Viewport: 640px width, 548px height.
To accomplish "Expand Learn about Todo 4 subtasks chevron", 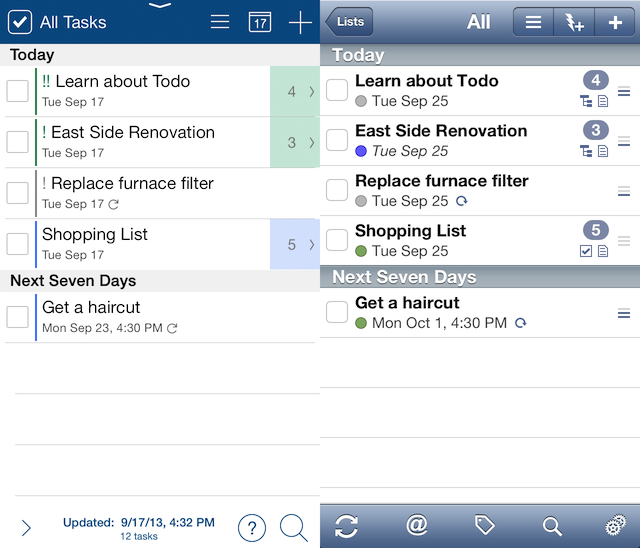I will (312, 91).
